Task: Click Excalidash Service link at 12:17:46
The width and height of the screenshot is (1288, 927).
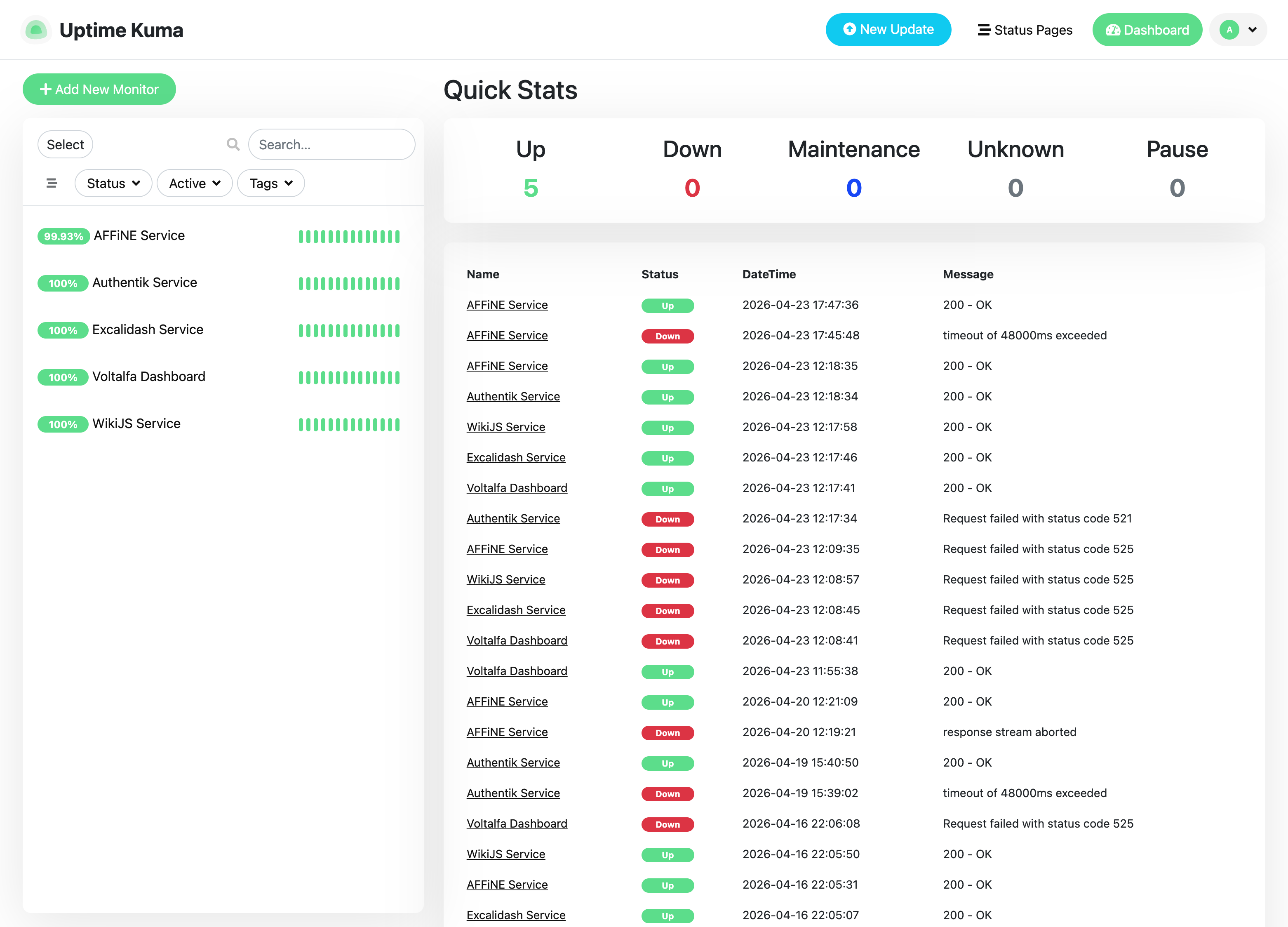Action: (x=516, y=458)
